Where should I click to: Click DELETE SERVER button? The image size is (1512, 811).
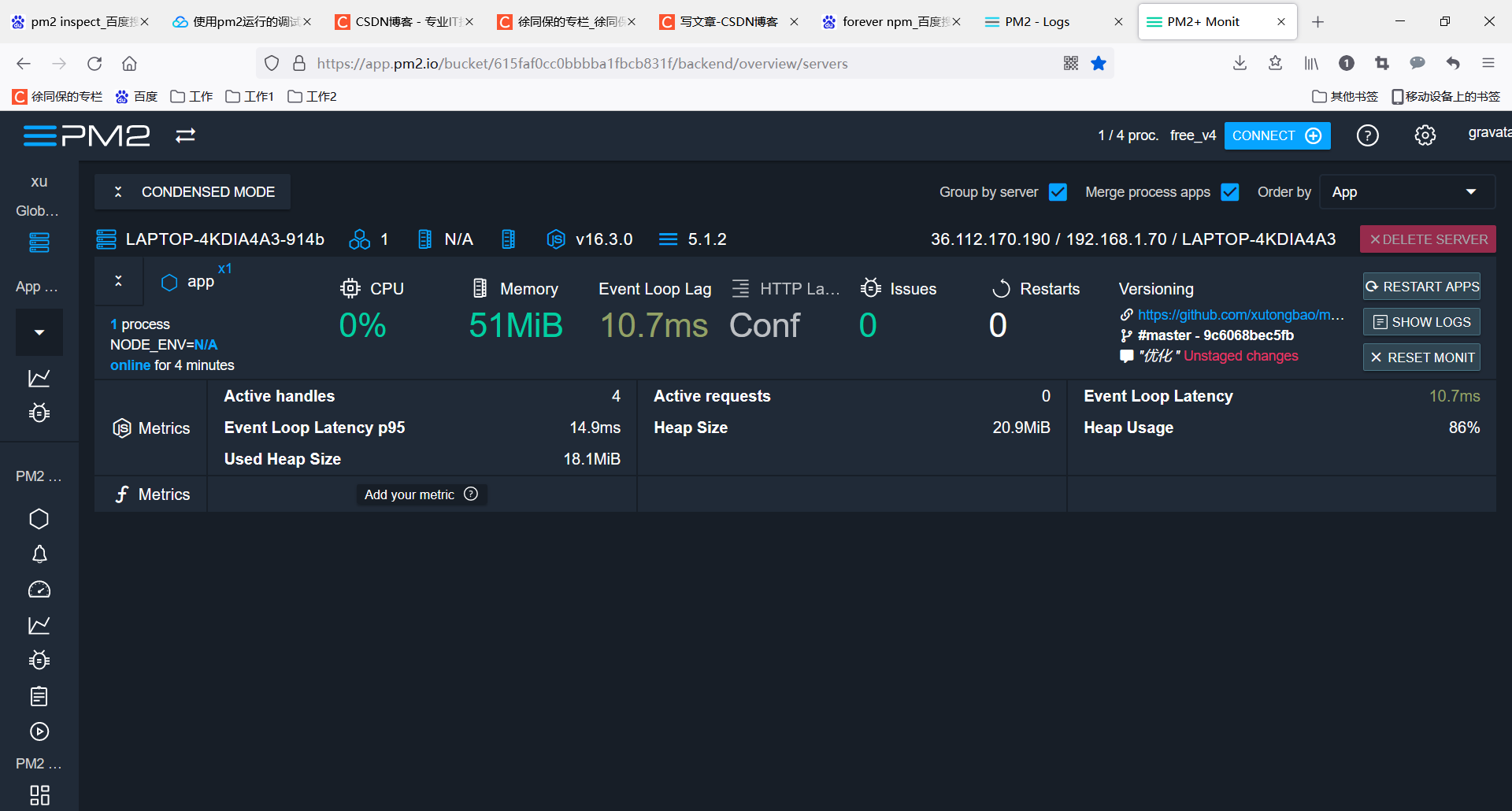[1428, 239]
